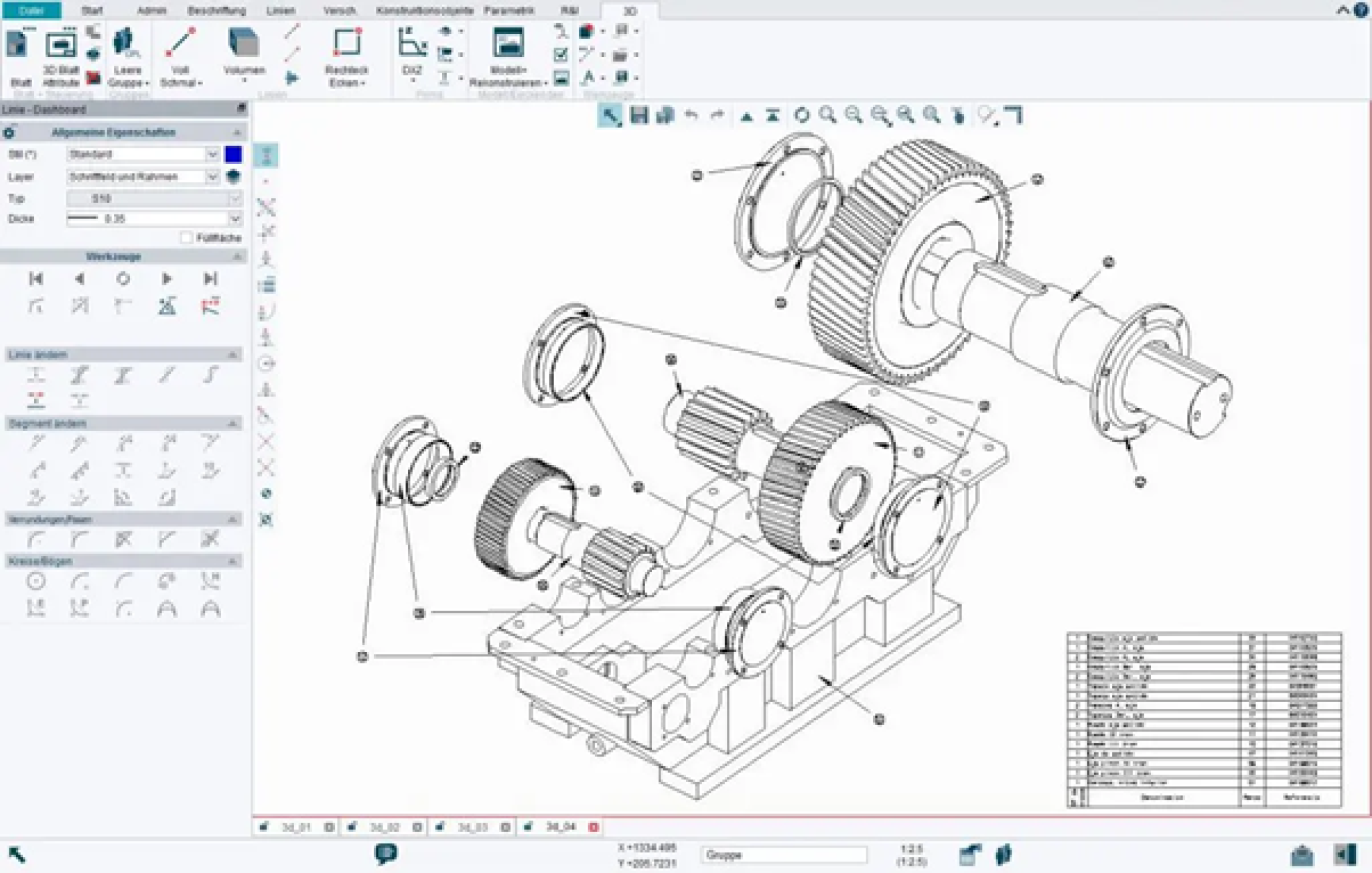The height and width of the screenshot is (873, 1372).
Task: Enable the Füllfläche checkbox
Action: 187,238
